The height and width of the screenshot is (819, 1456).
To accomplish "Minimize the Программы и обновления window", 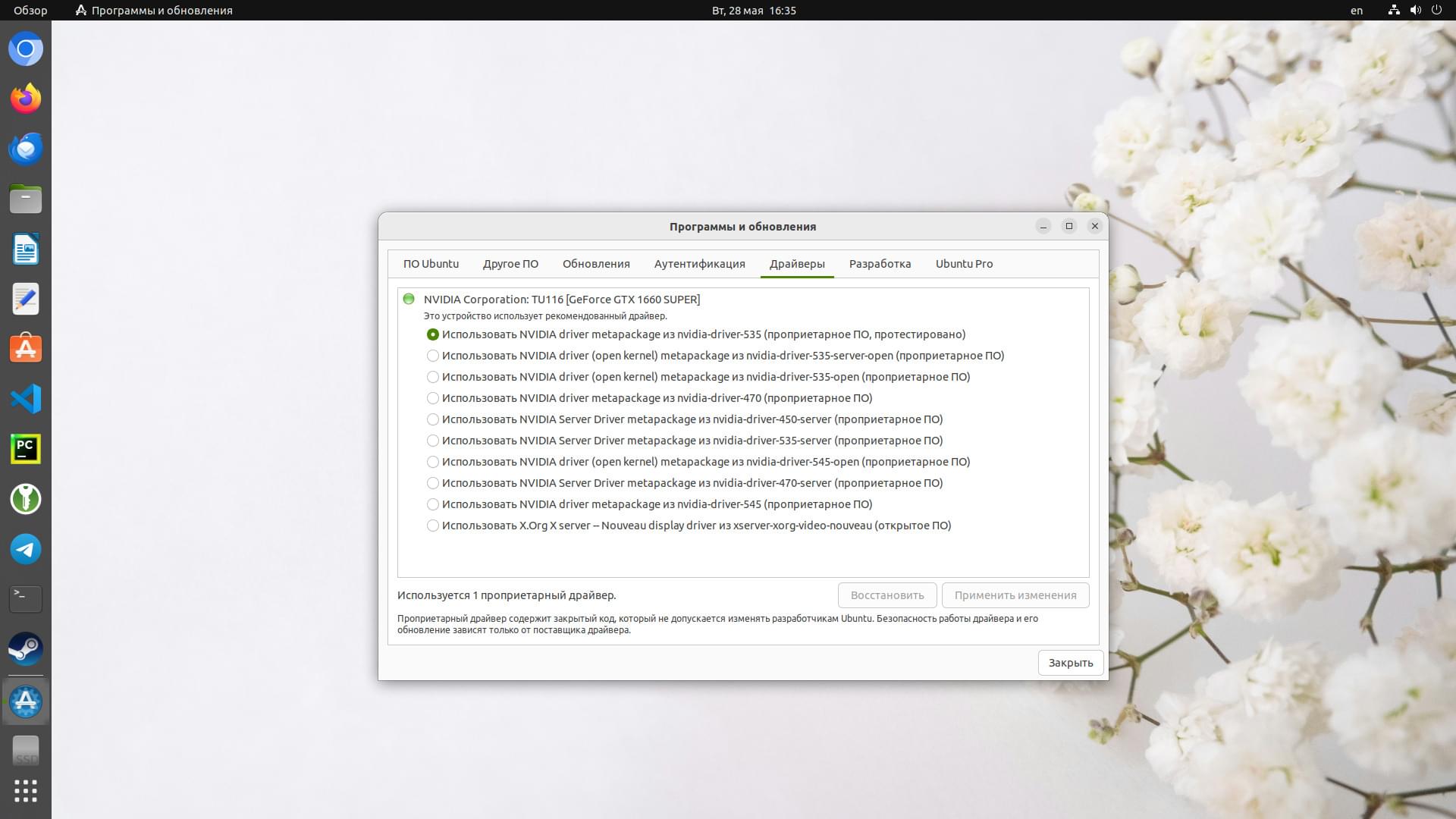I will point(1043,226).
